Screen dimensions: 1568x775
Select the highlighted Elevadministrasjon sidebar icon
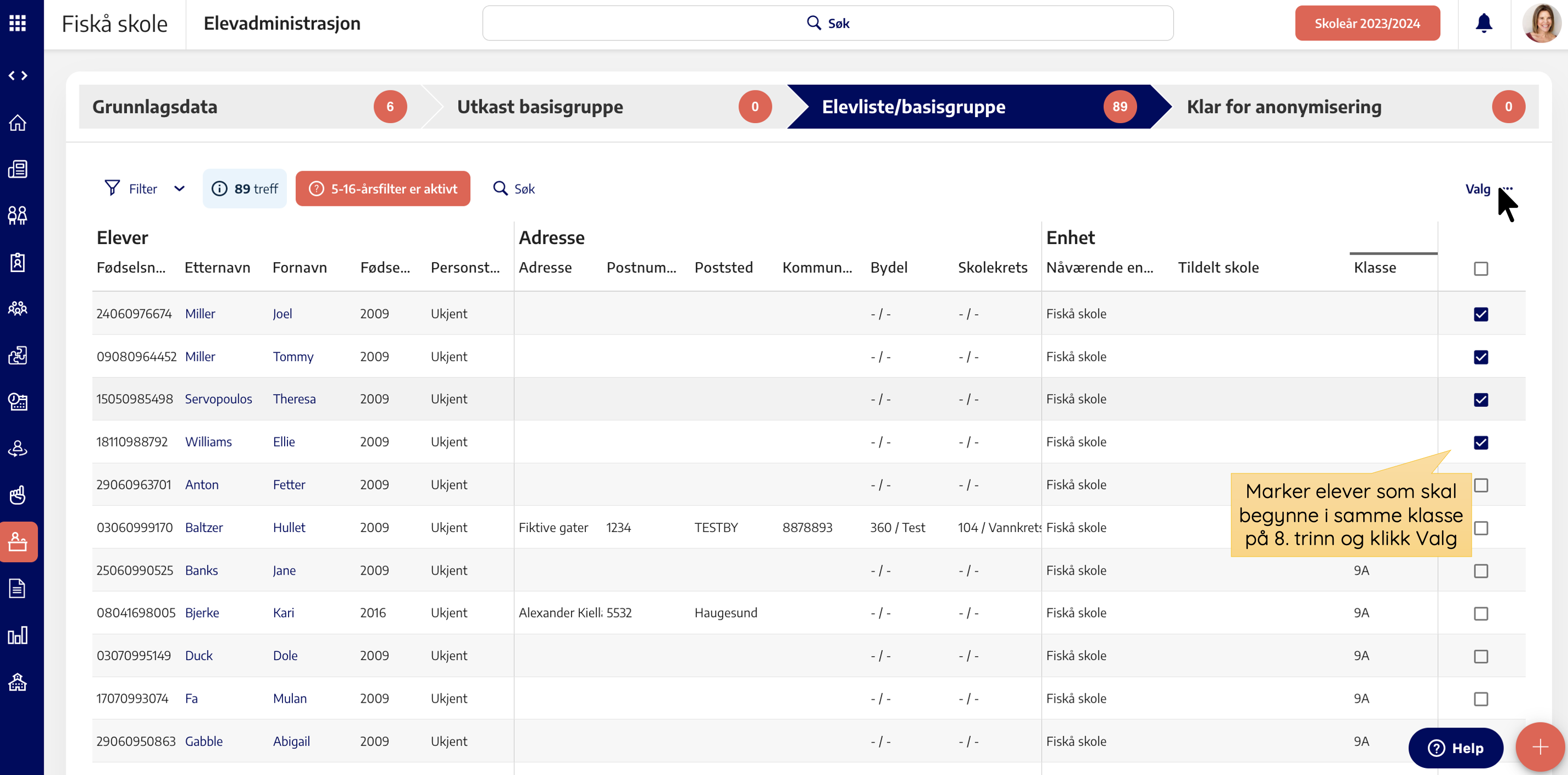[18, 541]
